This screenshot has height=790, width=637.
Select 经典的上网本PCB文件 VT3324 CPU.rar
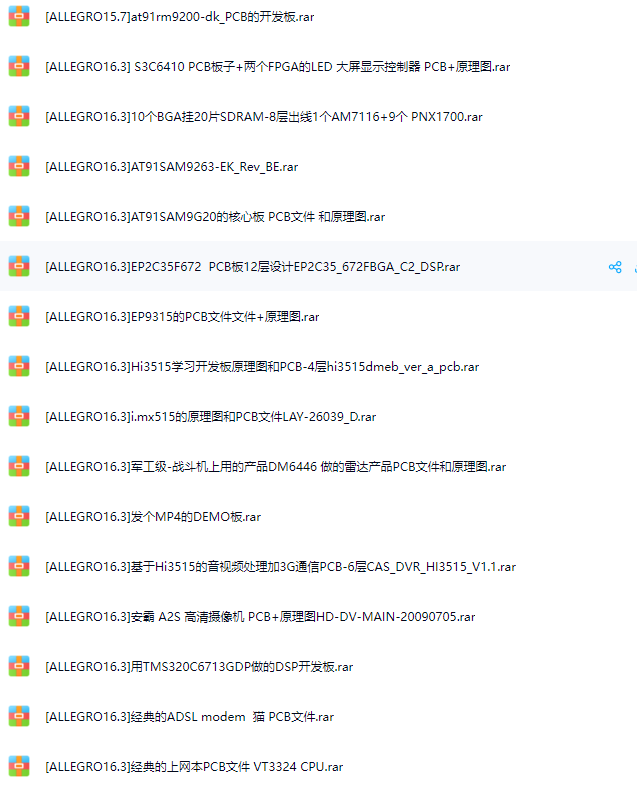(x=194, y=766)
